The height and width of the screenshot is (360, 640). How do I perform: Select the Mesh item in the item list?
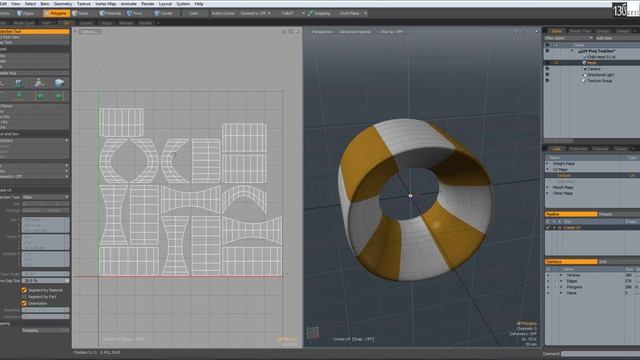[591, 63]
